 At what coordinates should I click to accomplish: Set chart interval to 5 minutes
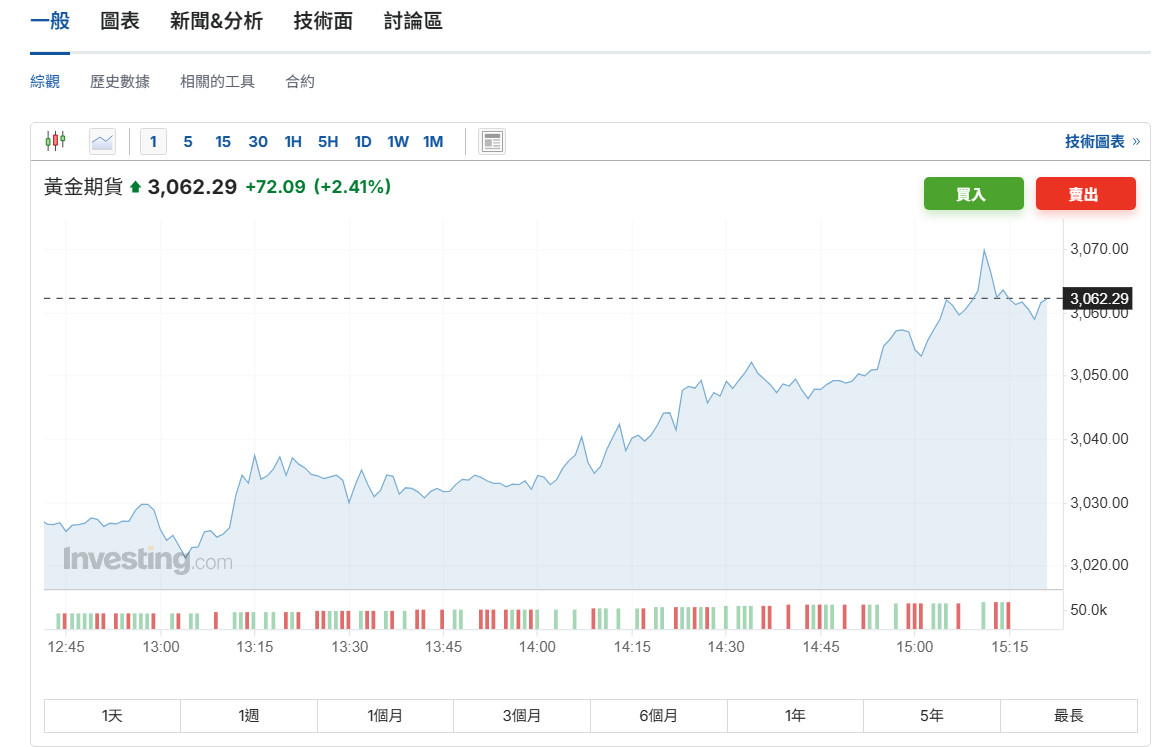(x=188, y=141)
